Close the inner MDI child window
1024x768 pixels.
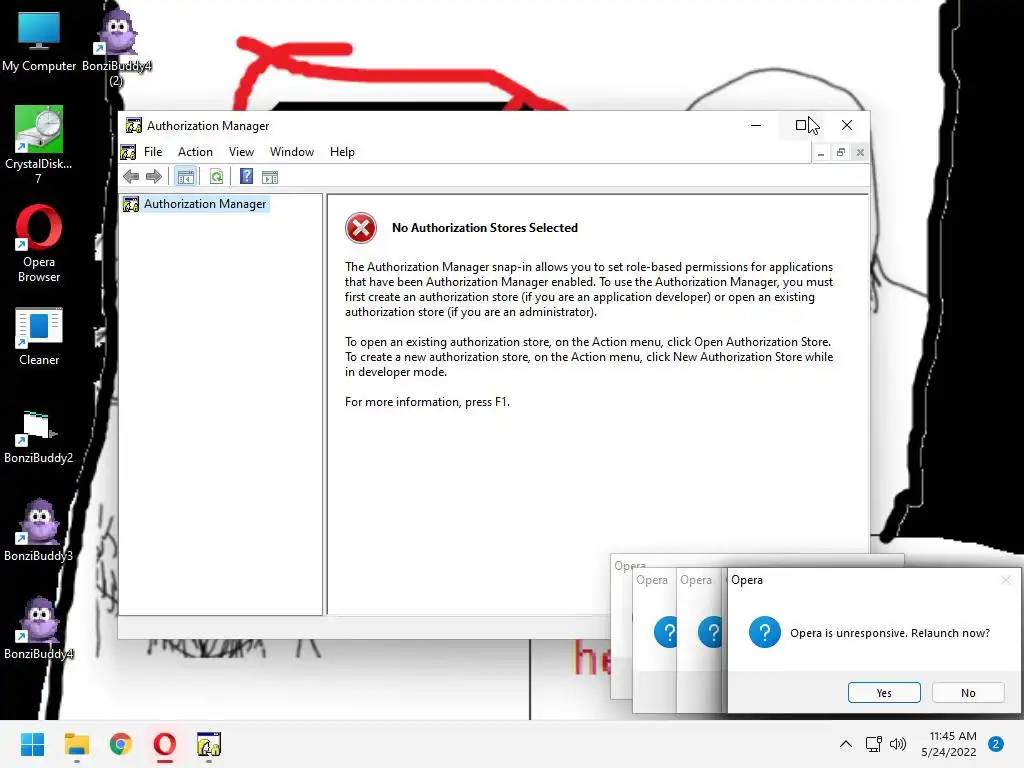click(x=860, y=153)
